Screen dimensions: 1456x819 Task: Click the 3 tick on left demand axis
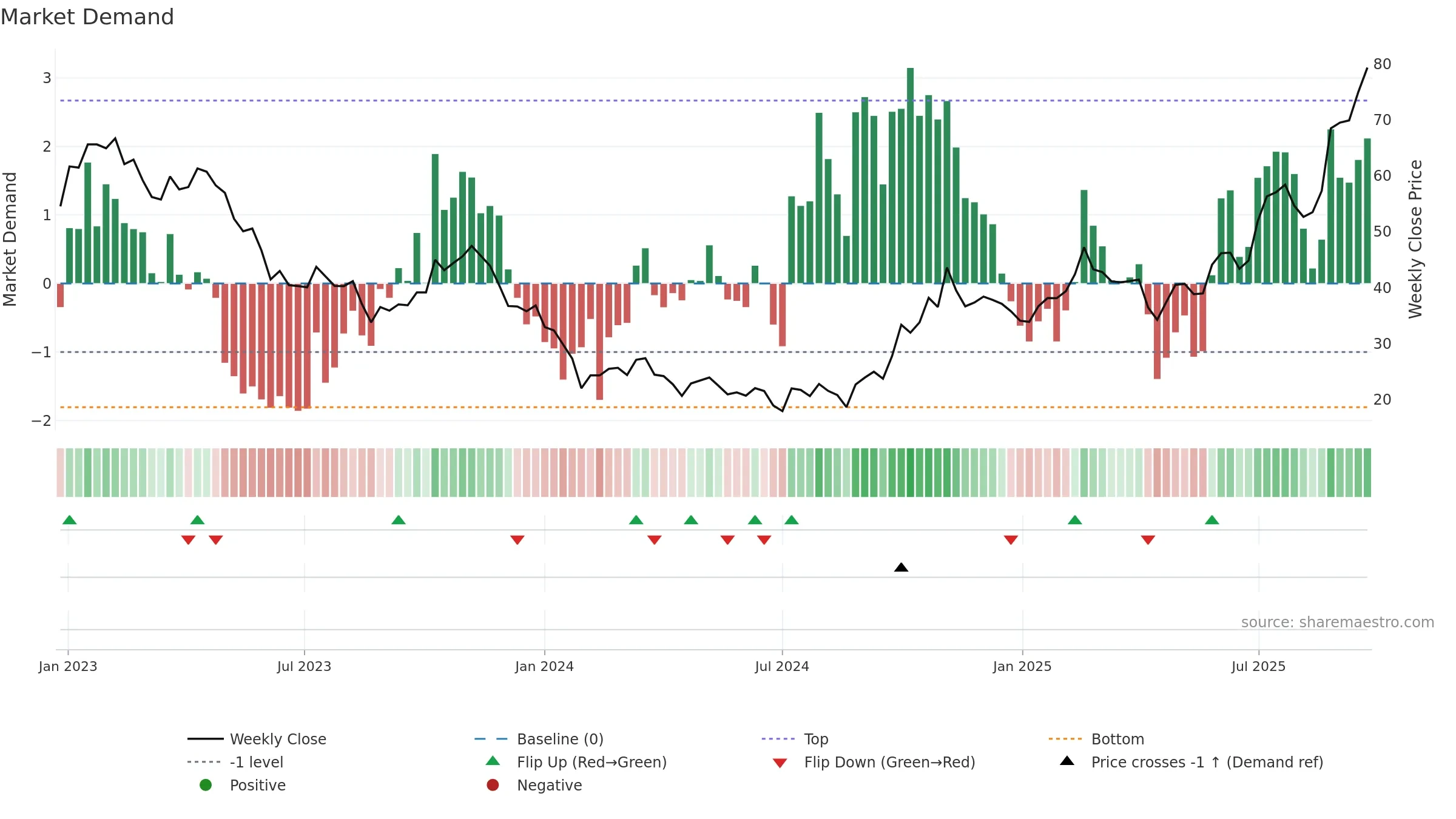tap(47, 78)
